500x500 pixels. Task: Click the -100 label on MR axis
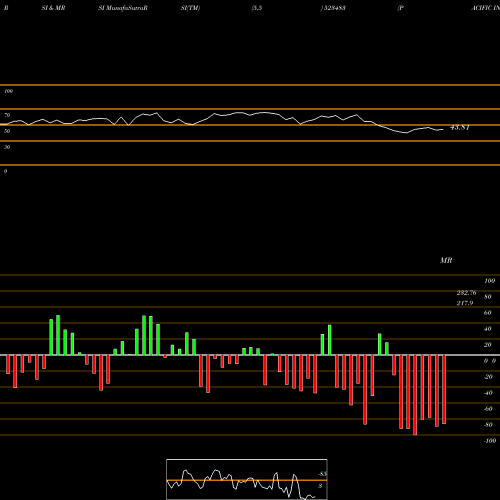pos(490,441)
